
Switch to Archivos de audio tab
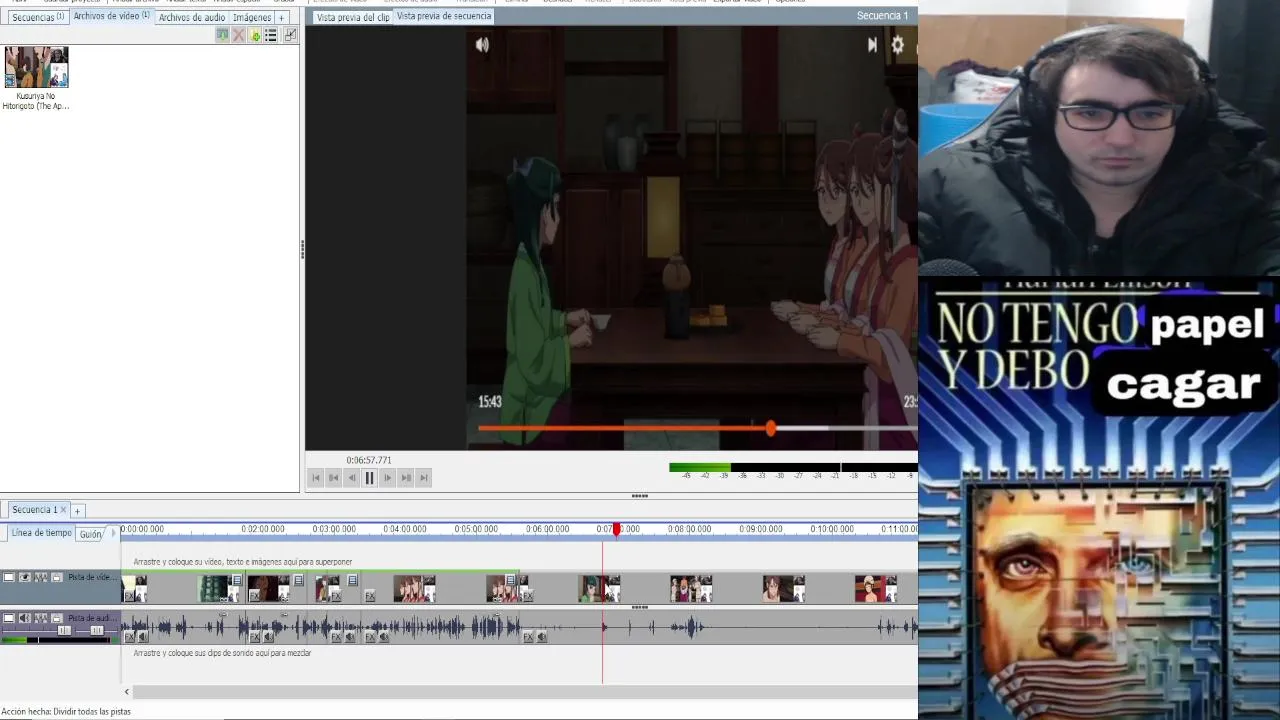(x=192, y=17)
